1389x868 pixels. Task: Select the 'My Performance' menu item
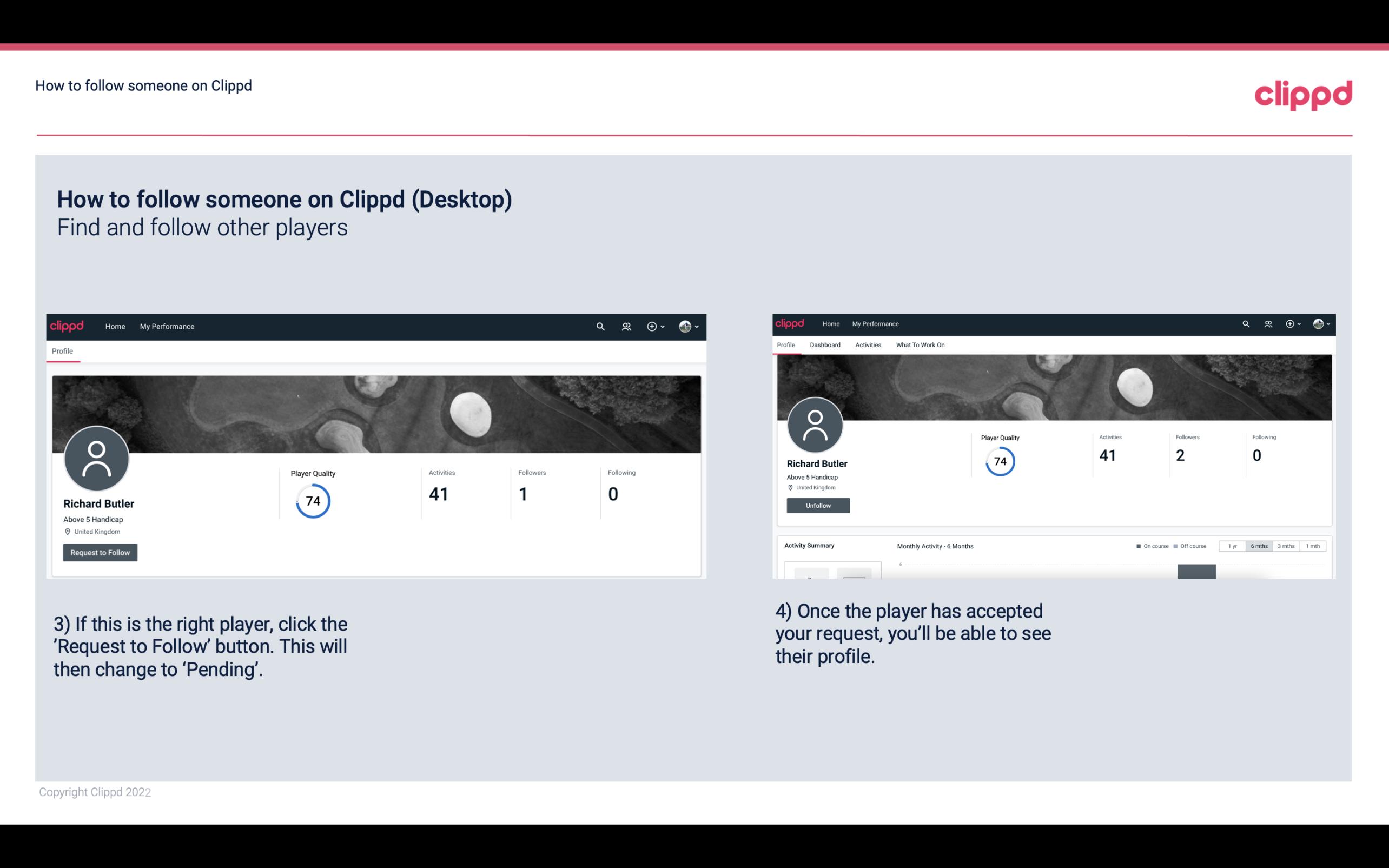pos(167,326)
